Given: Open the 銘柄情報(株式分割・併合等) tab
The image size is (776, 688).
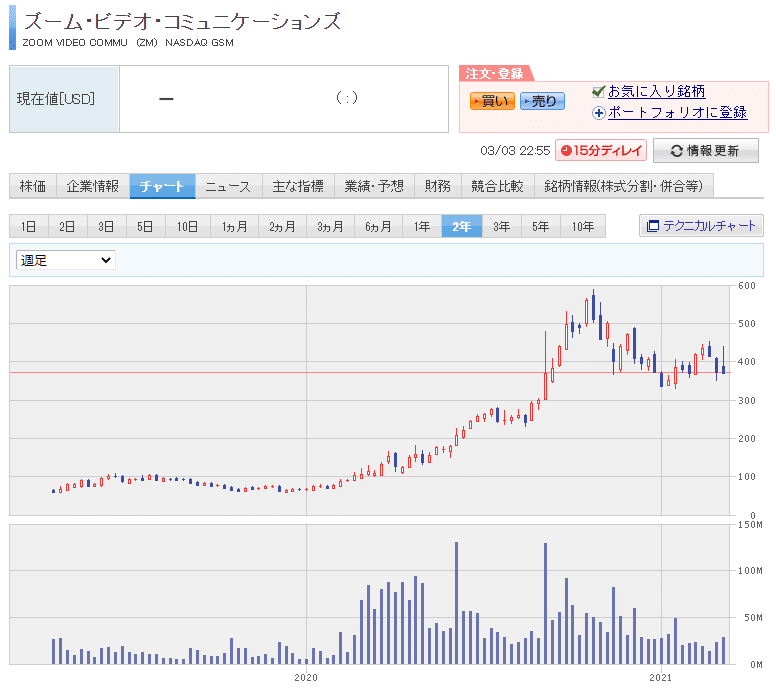Looking at the screenshot, I should pyautogui.click(x=624, y=186).
